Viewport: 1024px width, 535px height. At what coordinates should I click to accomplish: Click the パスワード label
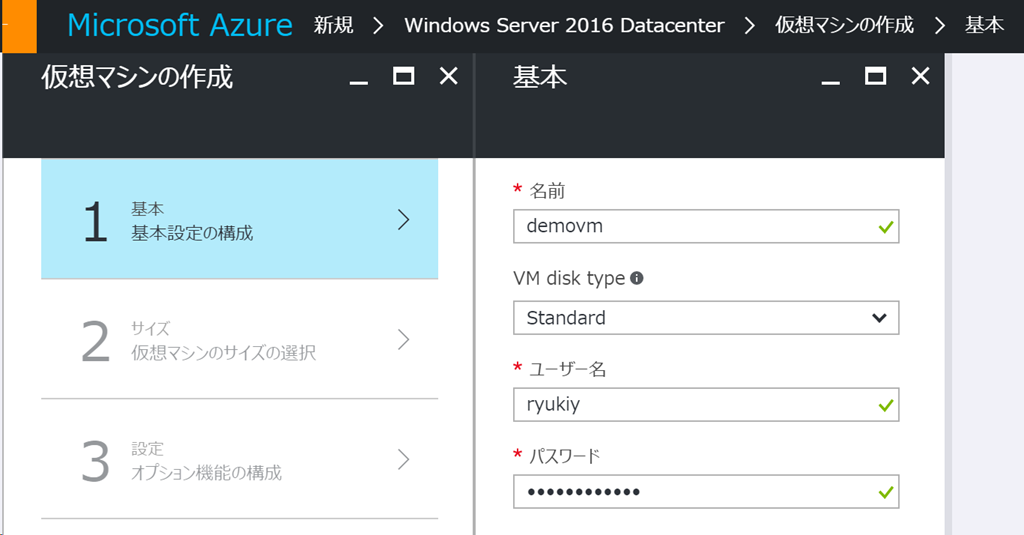564,456
